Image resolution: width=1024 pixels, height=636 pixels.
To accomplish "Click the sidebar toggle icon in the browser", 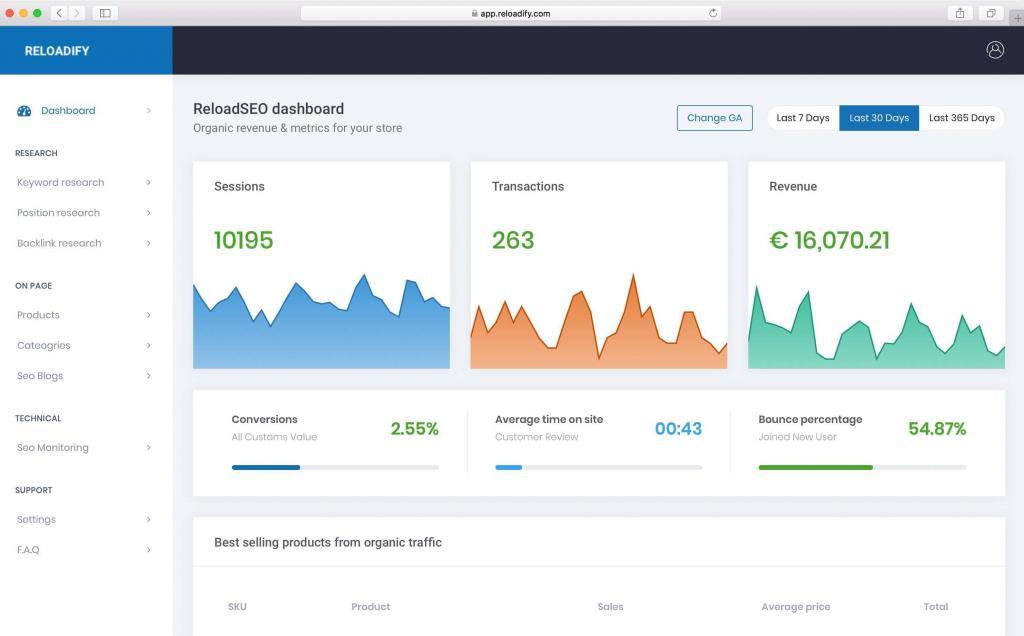I will (104, 13).
